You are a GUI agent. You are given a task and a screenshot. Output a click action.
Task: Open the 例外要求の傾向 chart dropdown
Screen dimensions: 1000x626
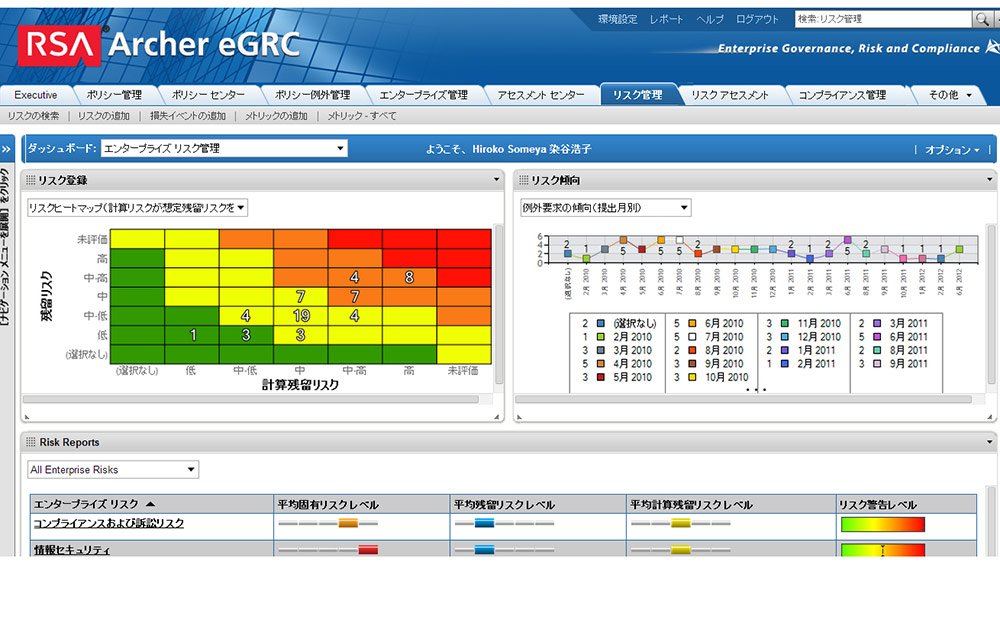click(x=605, y=208)
